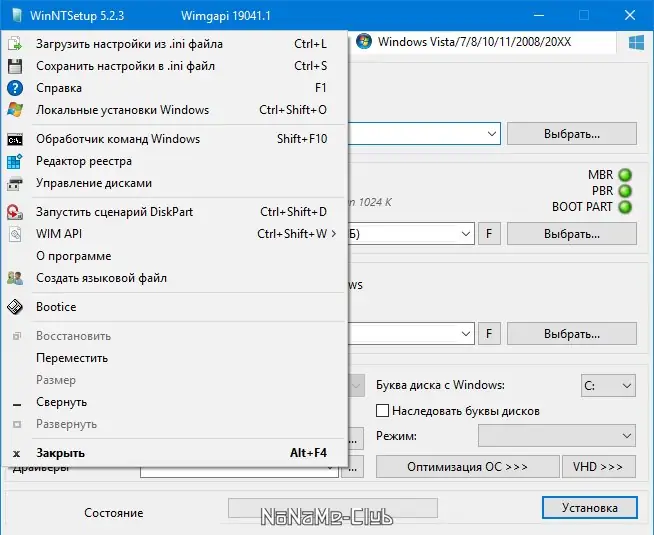
Task: Open Справка menu entry
Action: pyautogui.click(x=176, y=88)
